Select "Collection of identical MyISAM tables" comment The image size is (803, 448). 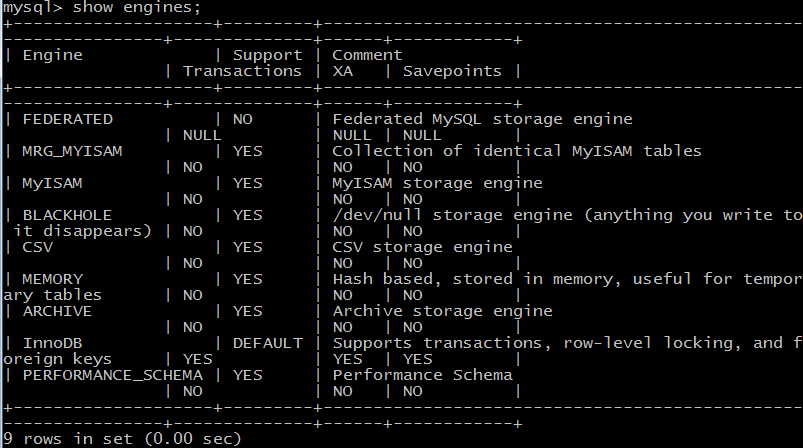pos(516,151)
